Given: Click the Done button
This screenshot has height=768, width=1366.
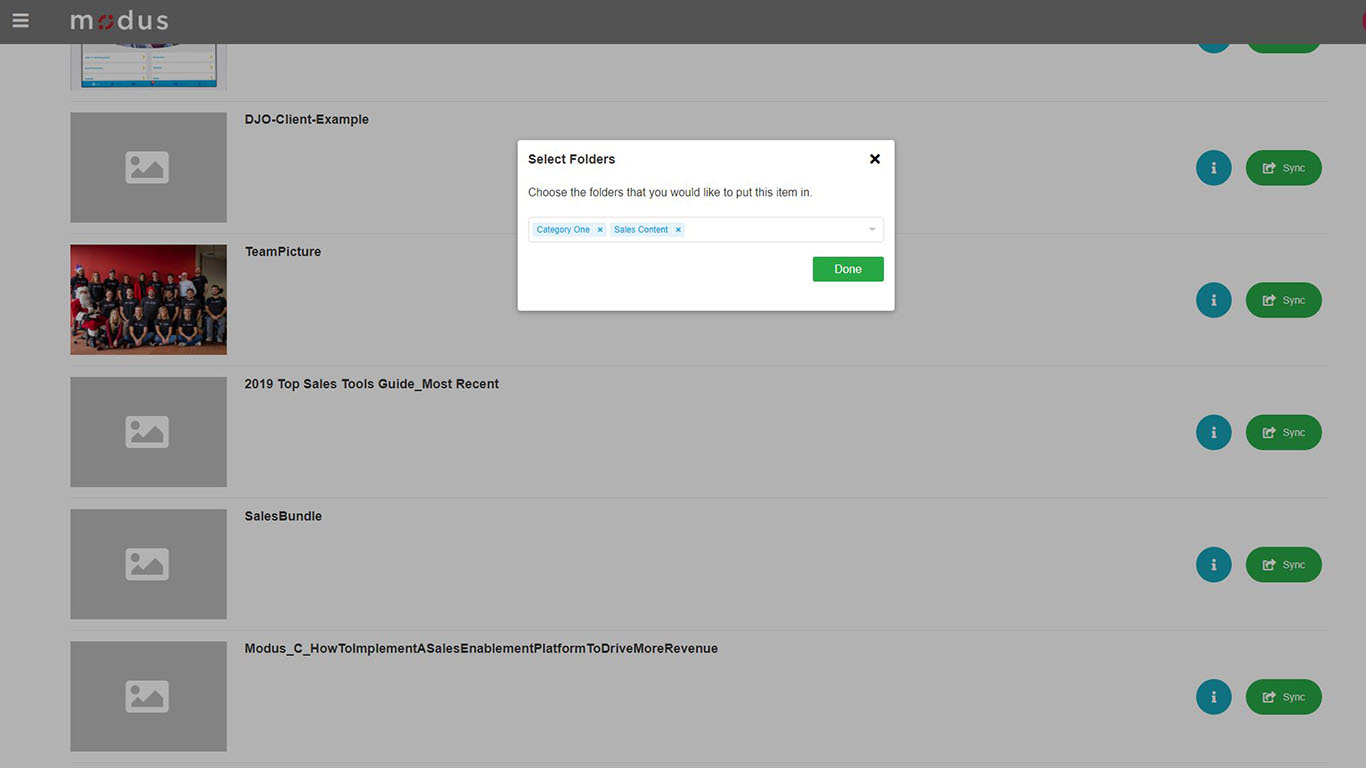Looking at the screenshot, I should click(848, 269).
